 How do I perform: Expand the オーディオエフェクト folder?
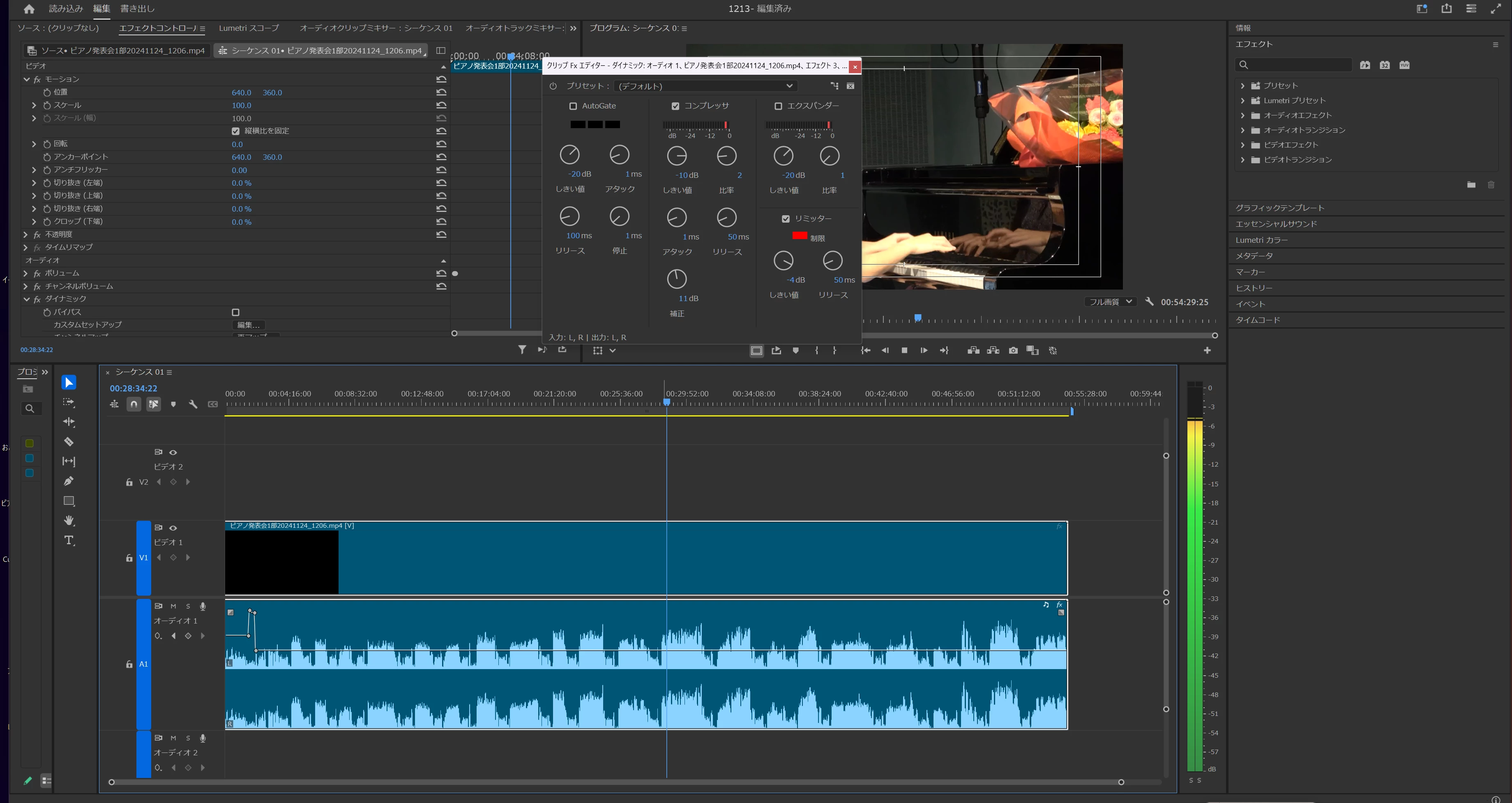[x=1242, y=115]
